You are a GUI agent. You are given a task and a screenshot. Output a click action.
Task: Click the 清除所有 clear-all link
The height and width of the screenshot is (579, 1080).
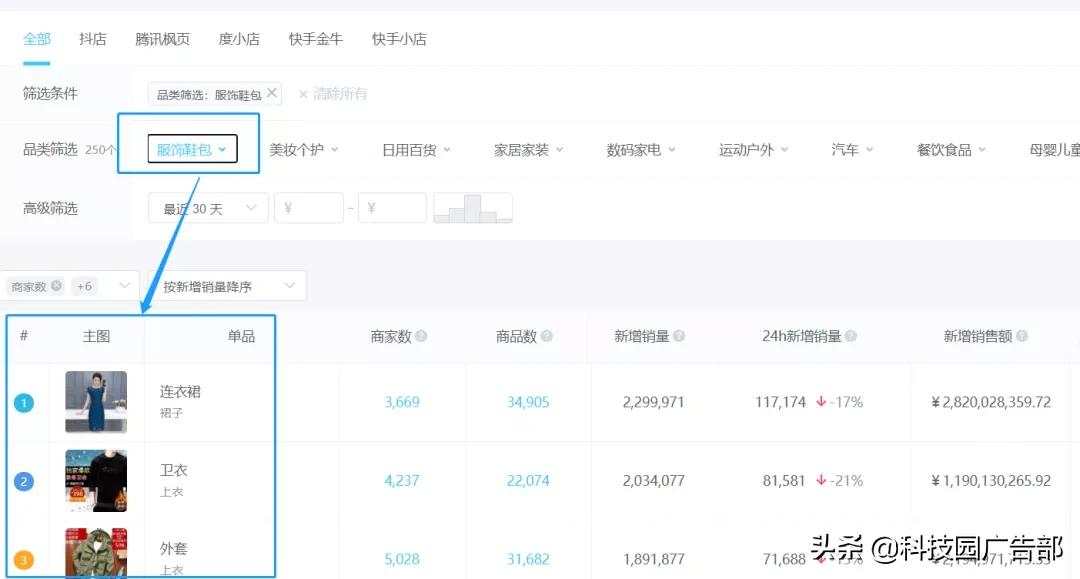point(340,92)
